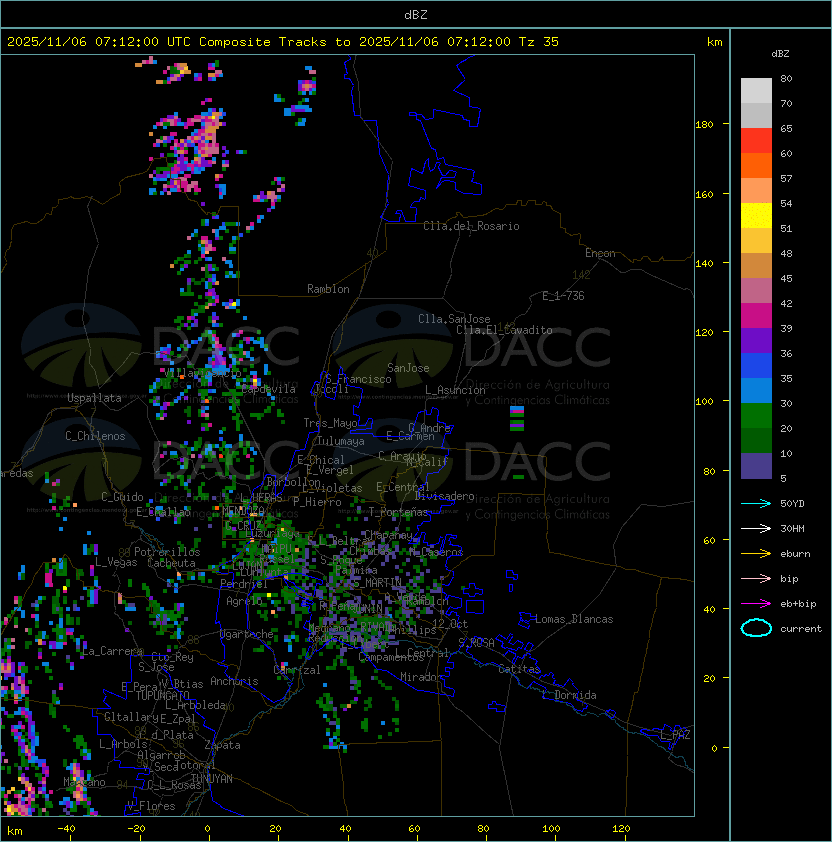Click the 'Lomas_Blancas' map label
This screenshot has height=842, width=832.
coord(574,619)
